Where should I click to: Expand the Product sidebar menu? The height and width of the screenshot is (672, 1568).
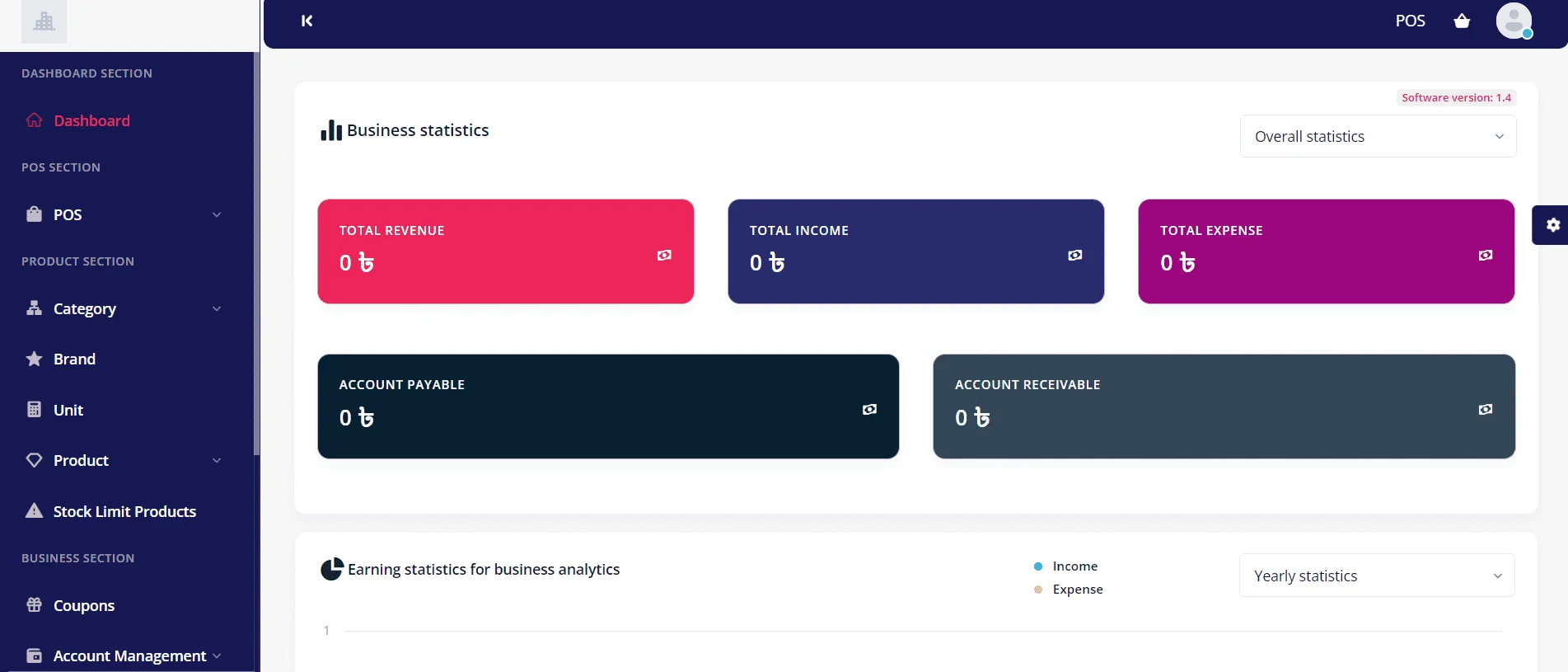(124, 460)
